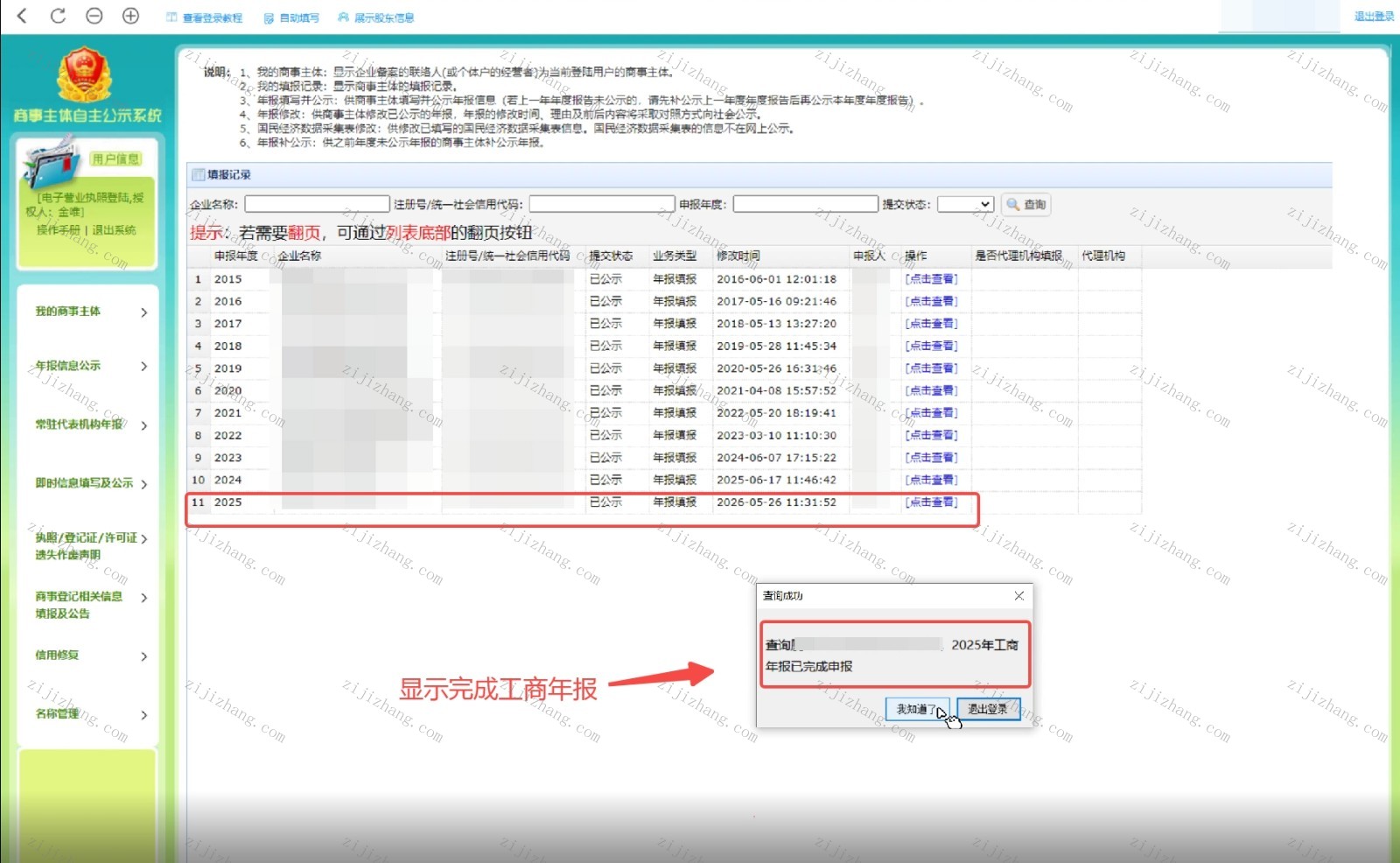Click the 申报年度 column header

click(236, 256)
